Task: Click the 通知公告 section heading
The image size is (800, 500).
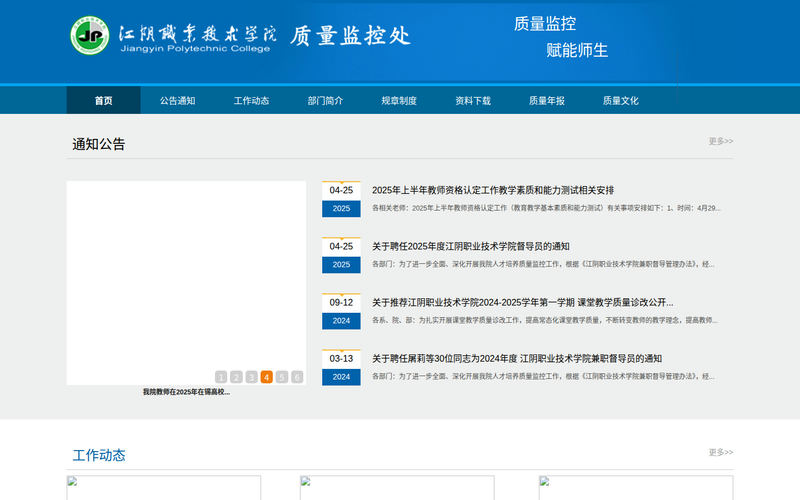Action: 98,144
